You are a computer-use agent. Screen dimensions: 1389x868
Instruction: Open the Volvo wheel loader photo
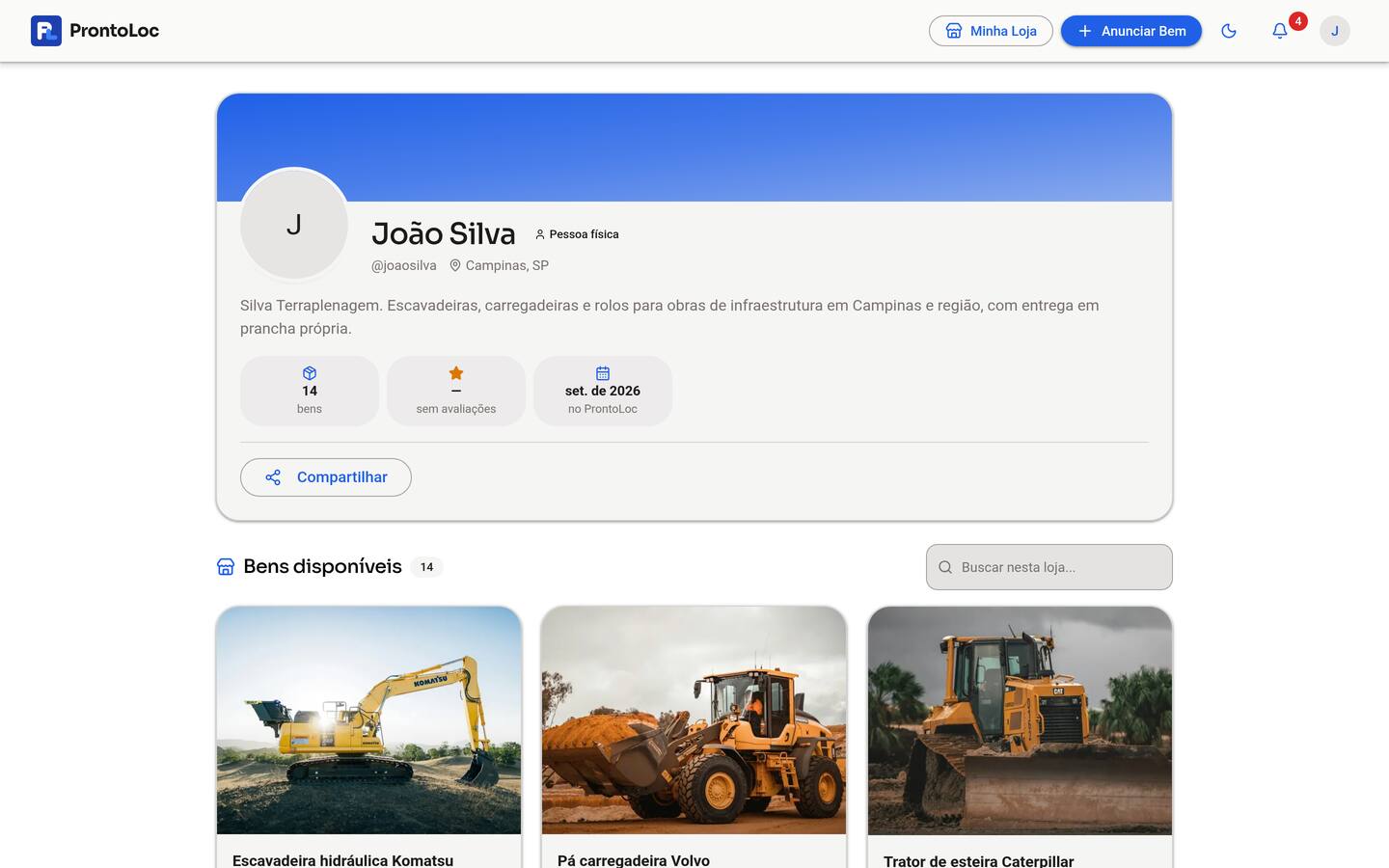694,720
